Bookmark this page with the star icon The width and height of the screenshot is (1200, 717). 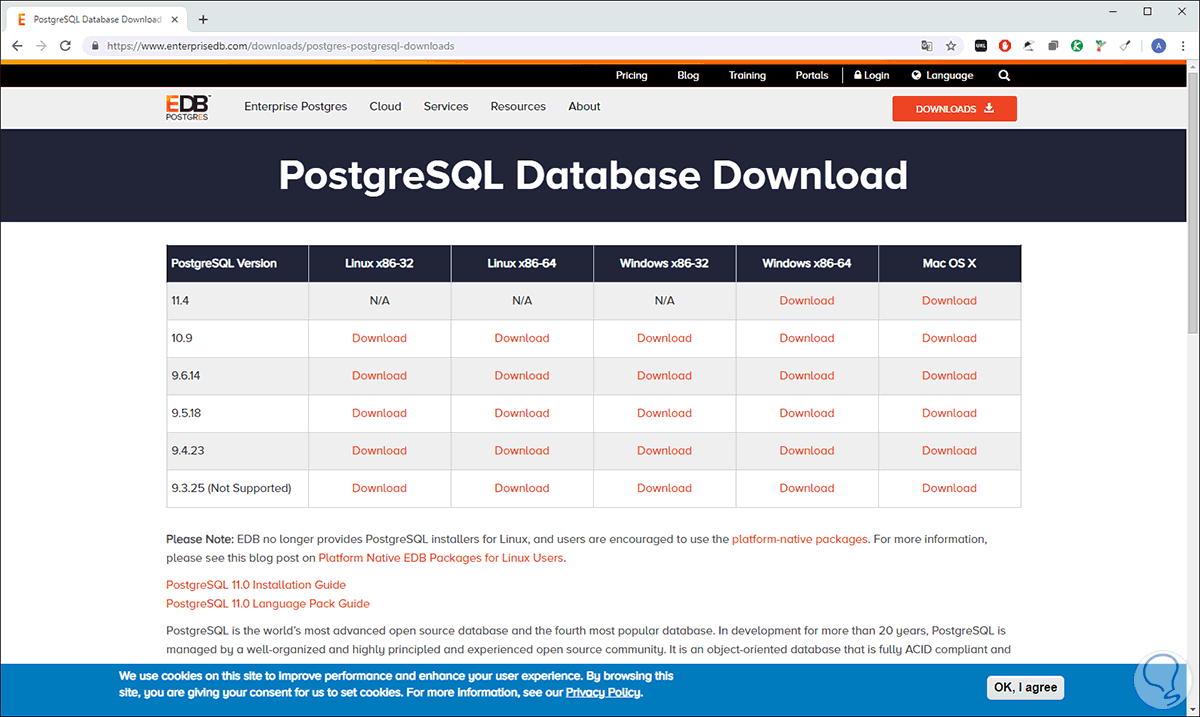[951, 45]
